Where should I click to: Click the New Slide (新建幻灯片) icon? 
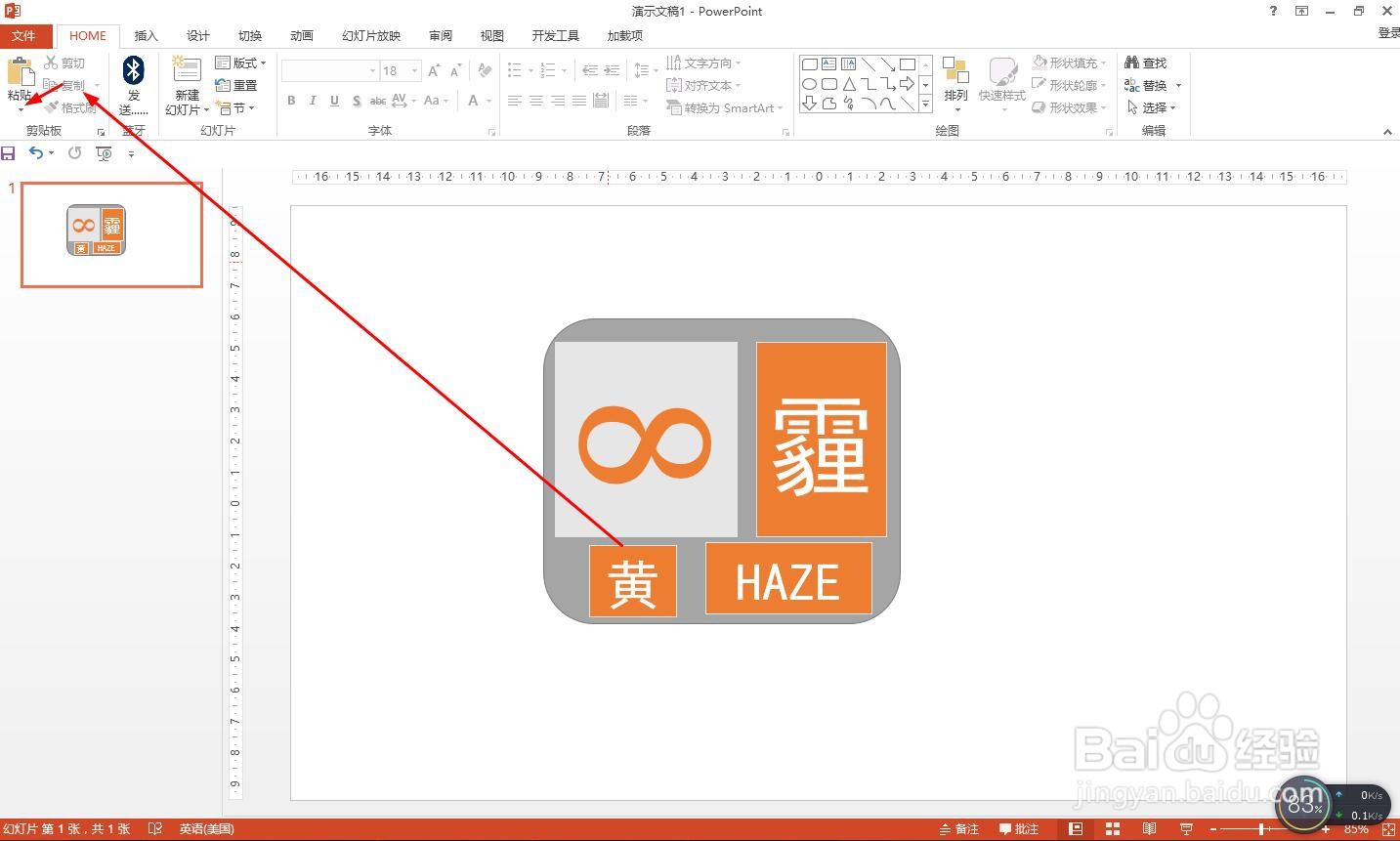186,69
